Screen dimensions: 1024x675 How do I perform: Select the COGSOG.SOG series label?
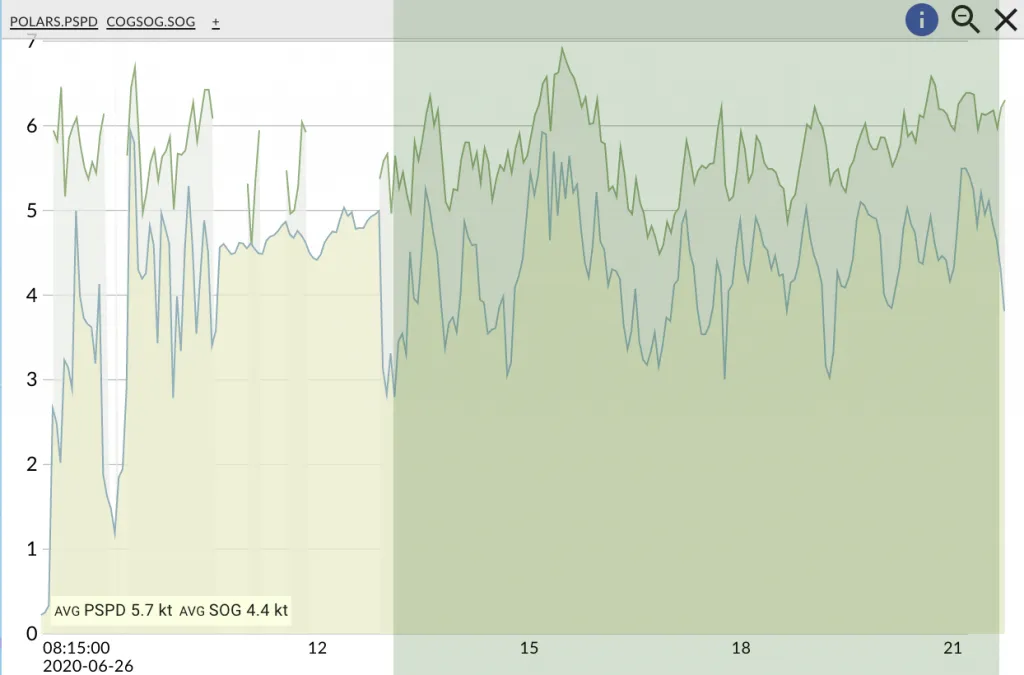(151, 21)
